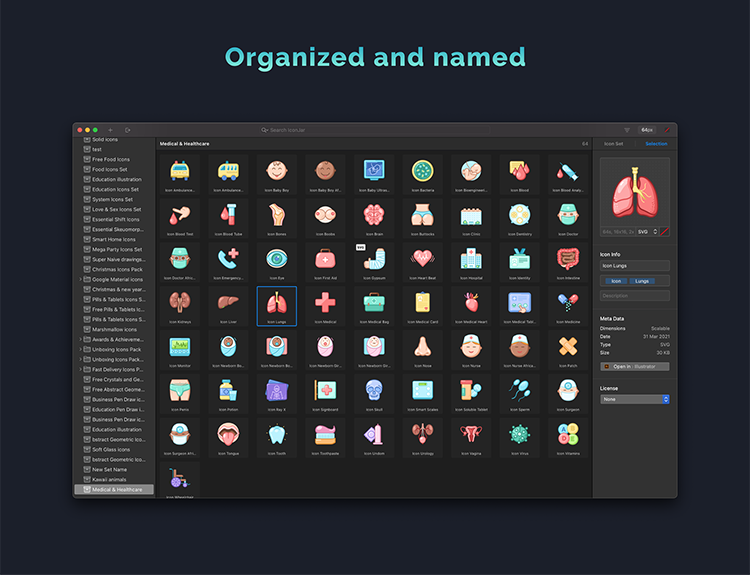Expand the Awards & Achievements sidebar group
The height and width of the screenshot is (575, 750).
[x=80, y=339]
